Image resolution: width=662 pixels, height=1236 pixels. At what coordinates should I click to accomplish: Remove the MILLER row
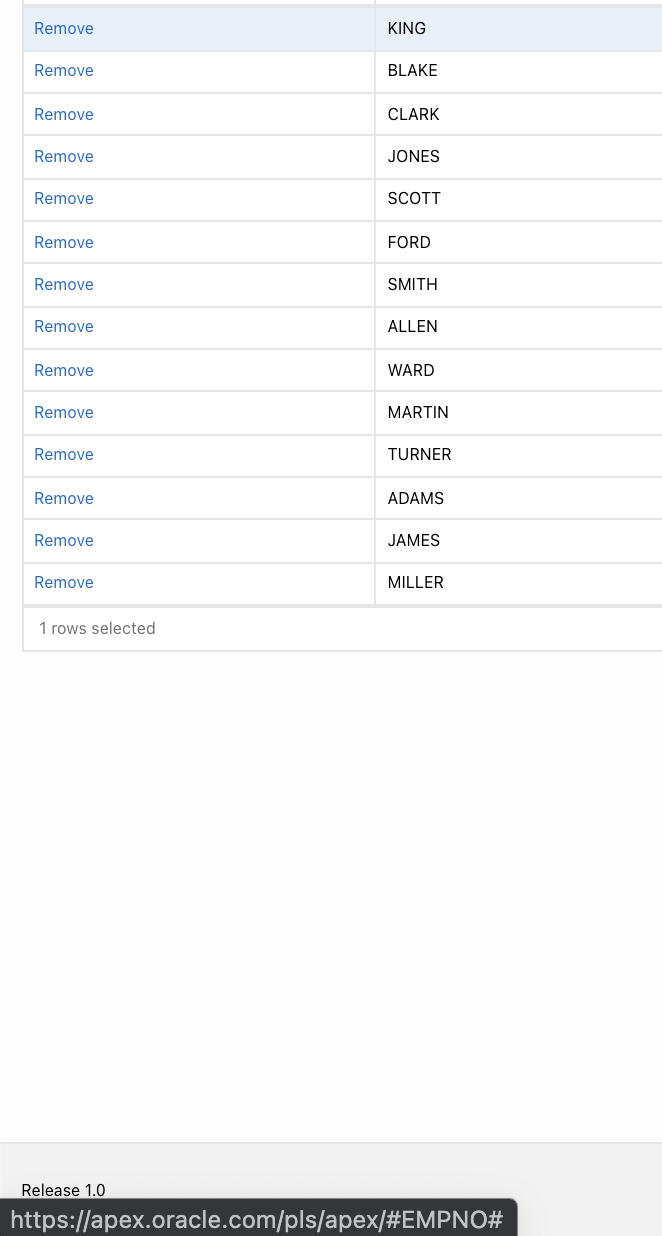pyautogui.click(x=64, y=582)
